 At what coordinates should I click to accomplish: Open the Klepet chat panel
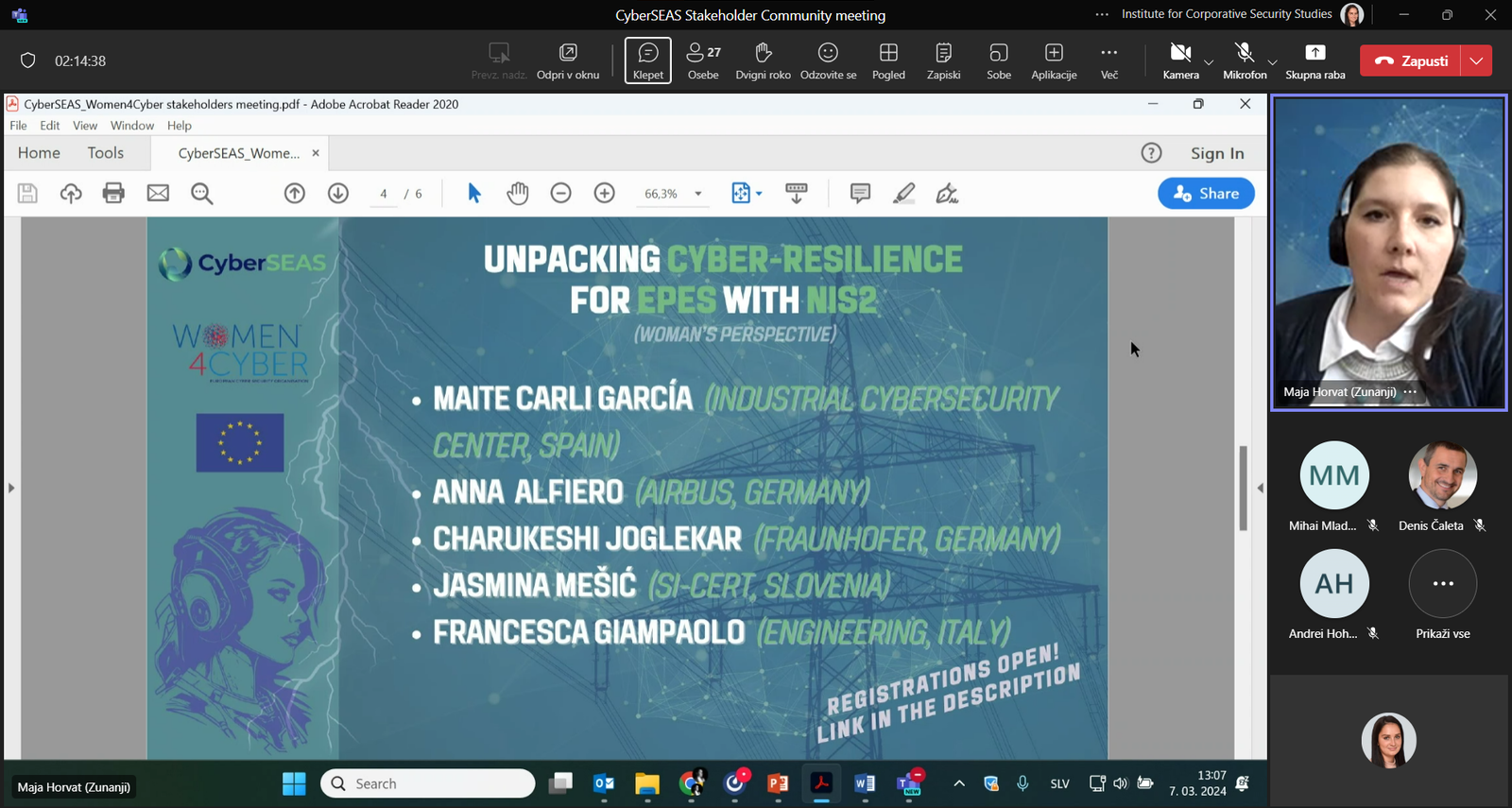tap(648, 60)
